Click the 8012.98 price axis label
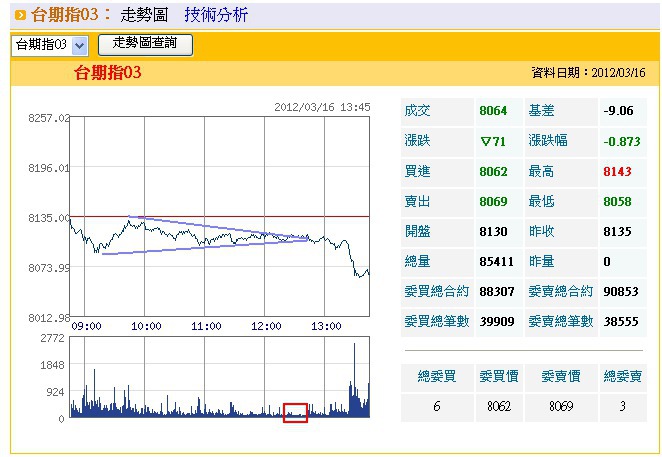The width and height of the screenshot is (662, 457). point(49,318)
